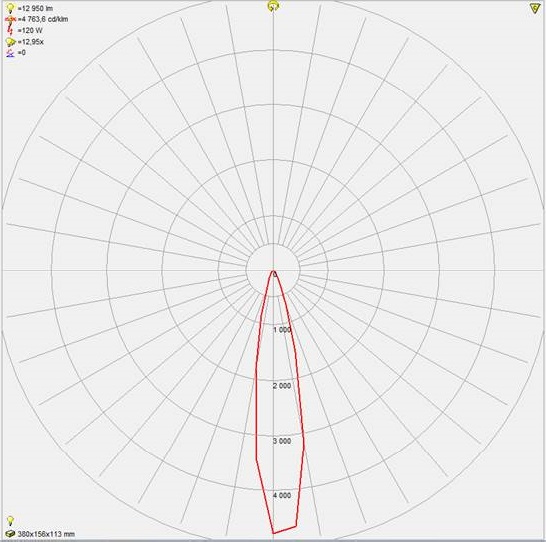Image resolution: width=546 pixels, height=542 pixels.
Task: Click the 2 000 scale label on the axis
Action: (282, 386)
